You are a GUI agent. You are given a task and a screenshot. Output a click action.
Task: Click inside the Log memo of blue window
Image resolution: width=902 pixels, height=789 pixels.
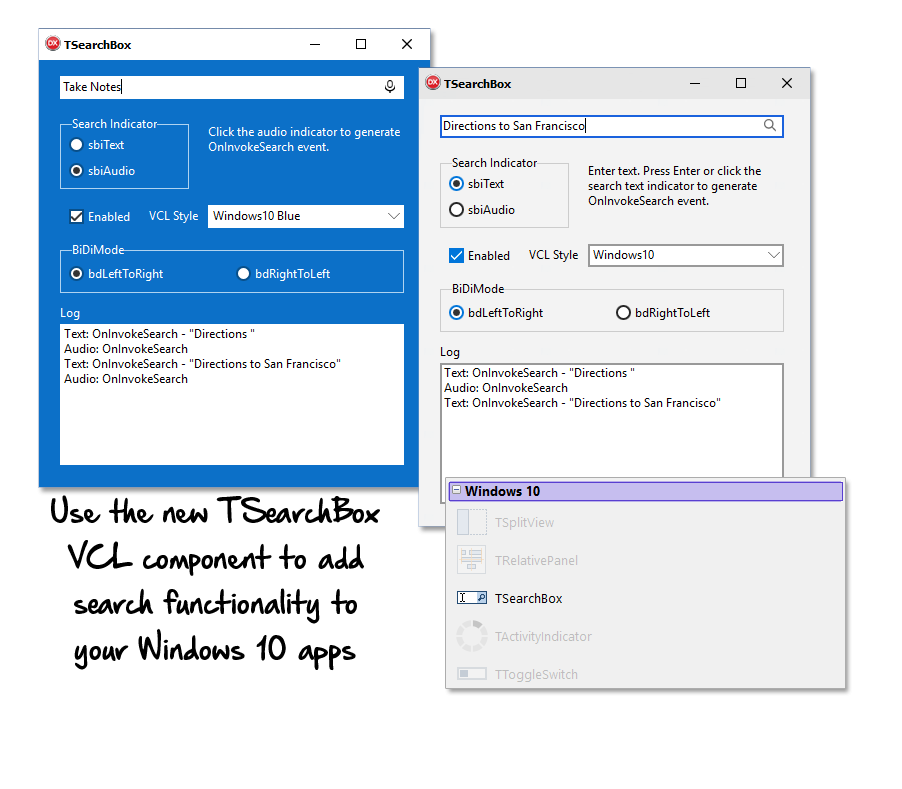point(232,394)
